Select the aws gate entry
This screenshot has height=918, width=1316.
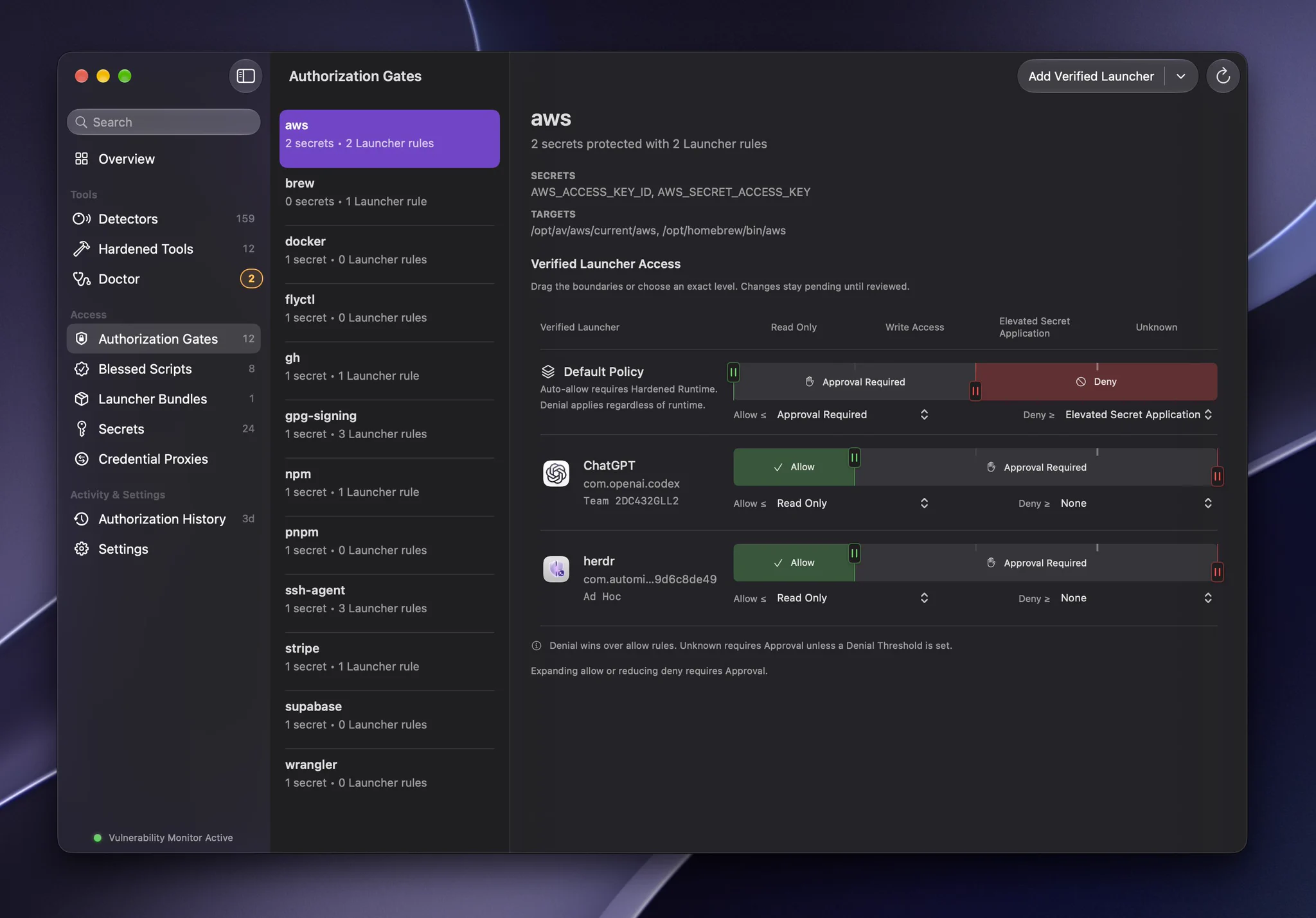pos(389,138)
